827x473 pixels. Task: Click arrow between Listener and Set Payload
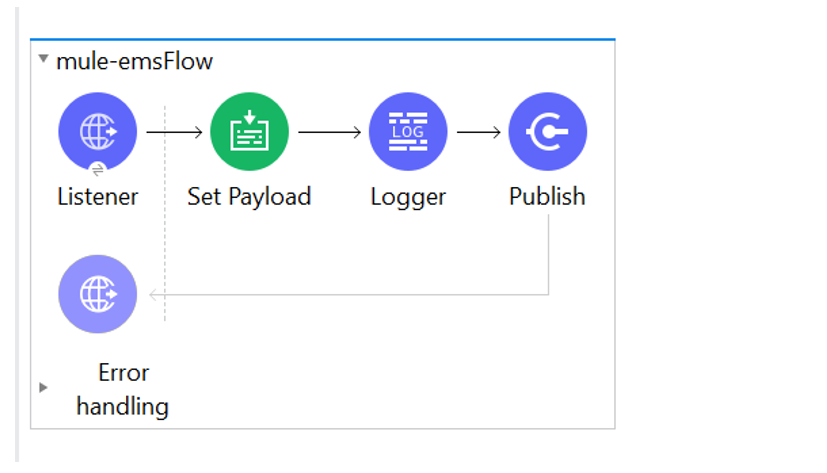[x=175, y=131]
